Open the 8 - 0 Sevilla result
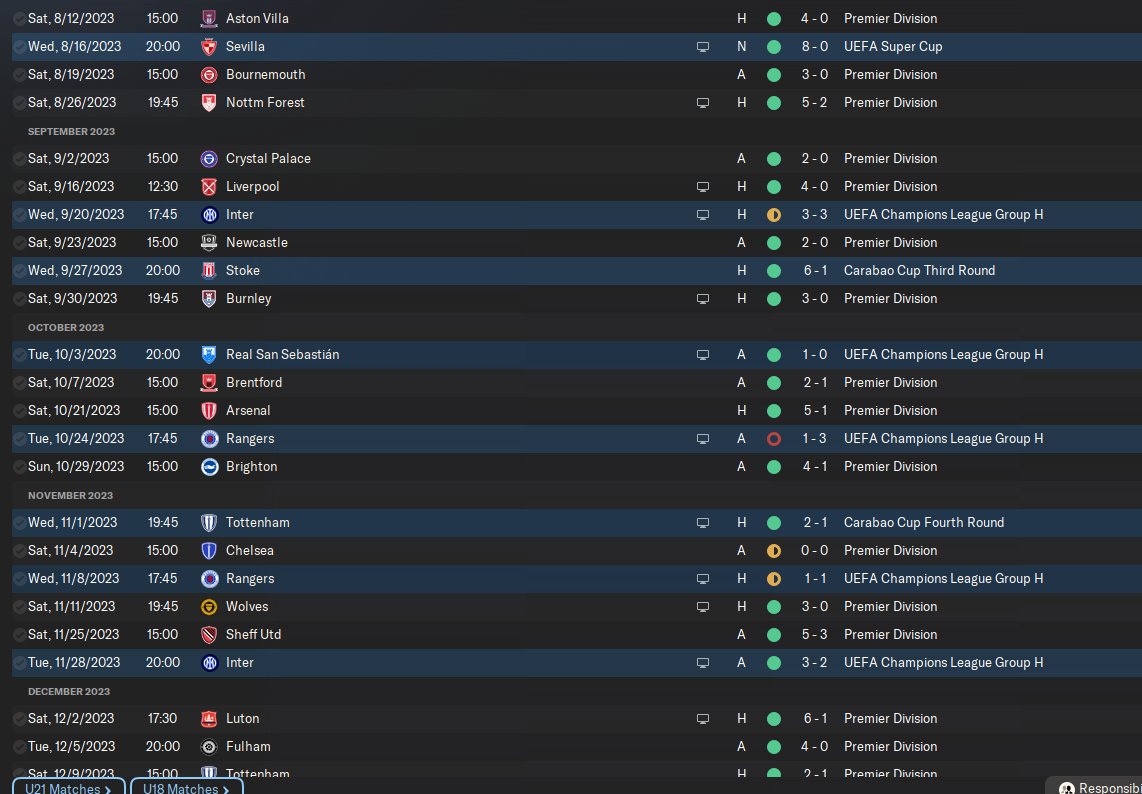 (812, 46)
